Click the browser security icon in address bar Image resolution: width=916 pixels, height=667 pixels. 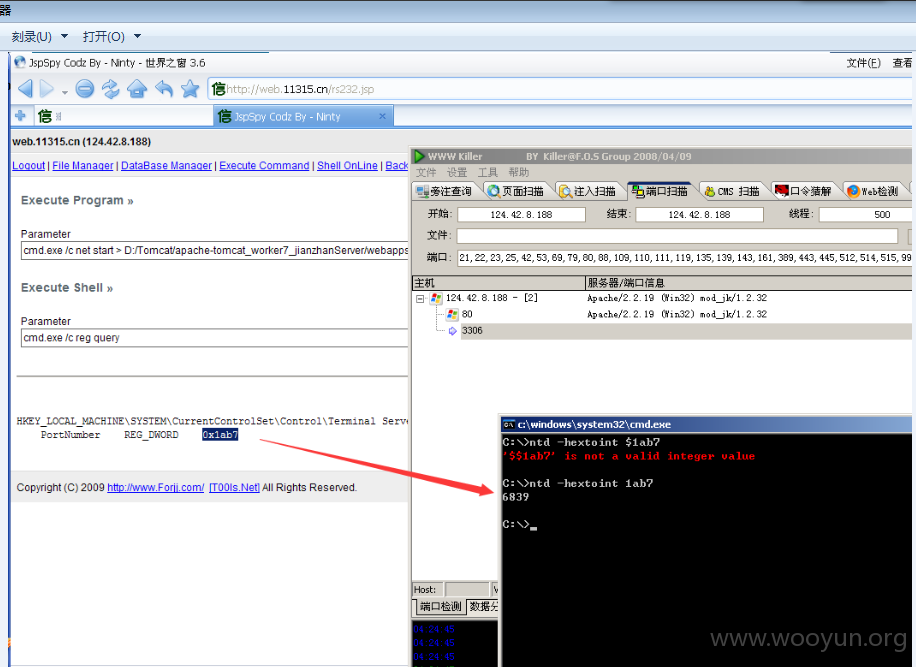tap(218, 89)
